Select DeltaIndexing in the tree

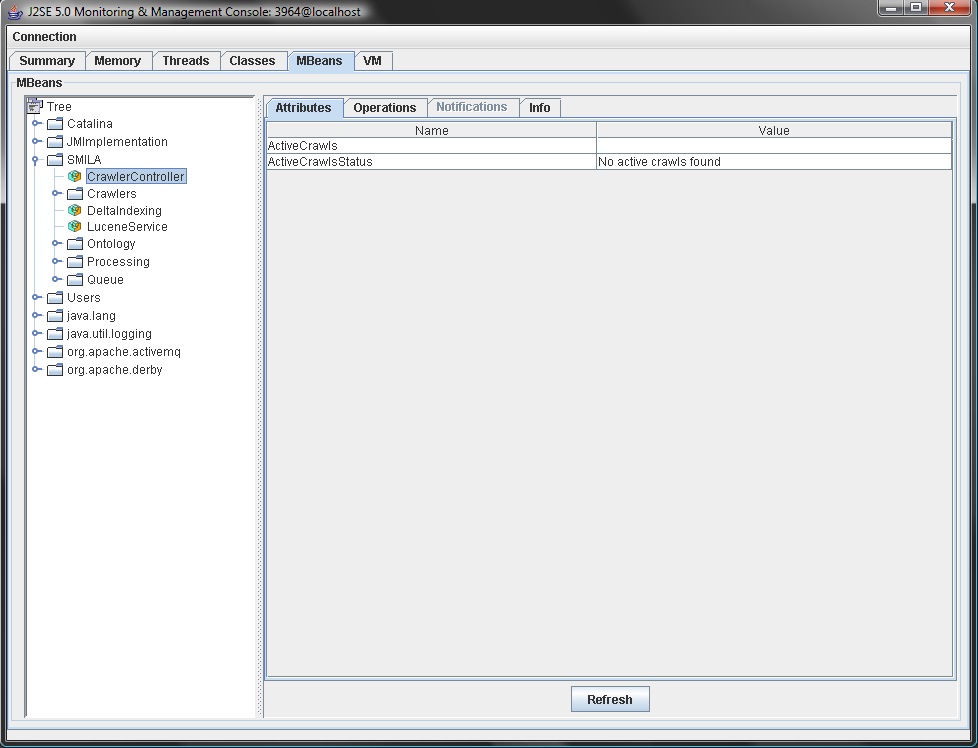click(x=124, y=211)
